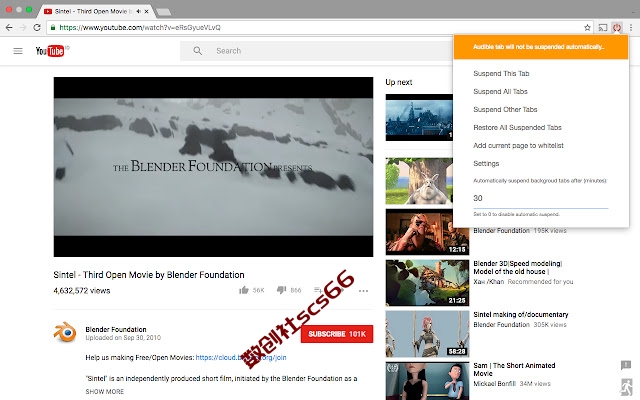The width and height of the screenshot is (640, 400).
Task: Reload the page with refresh icon
Action: pos(37,27)
